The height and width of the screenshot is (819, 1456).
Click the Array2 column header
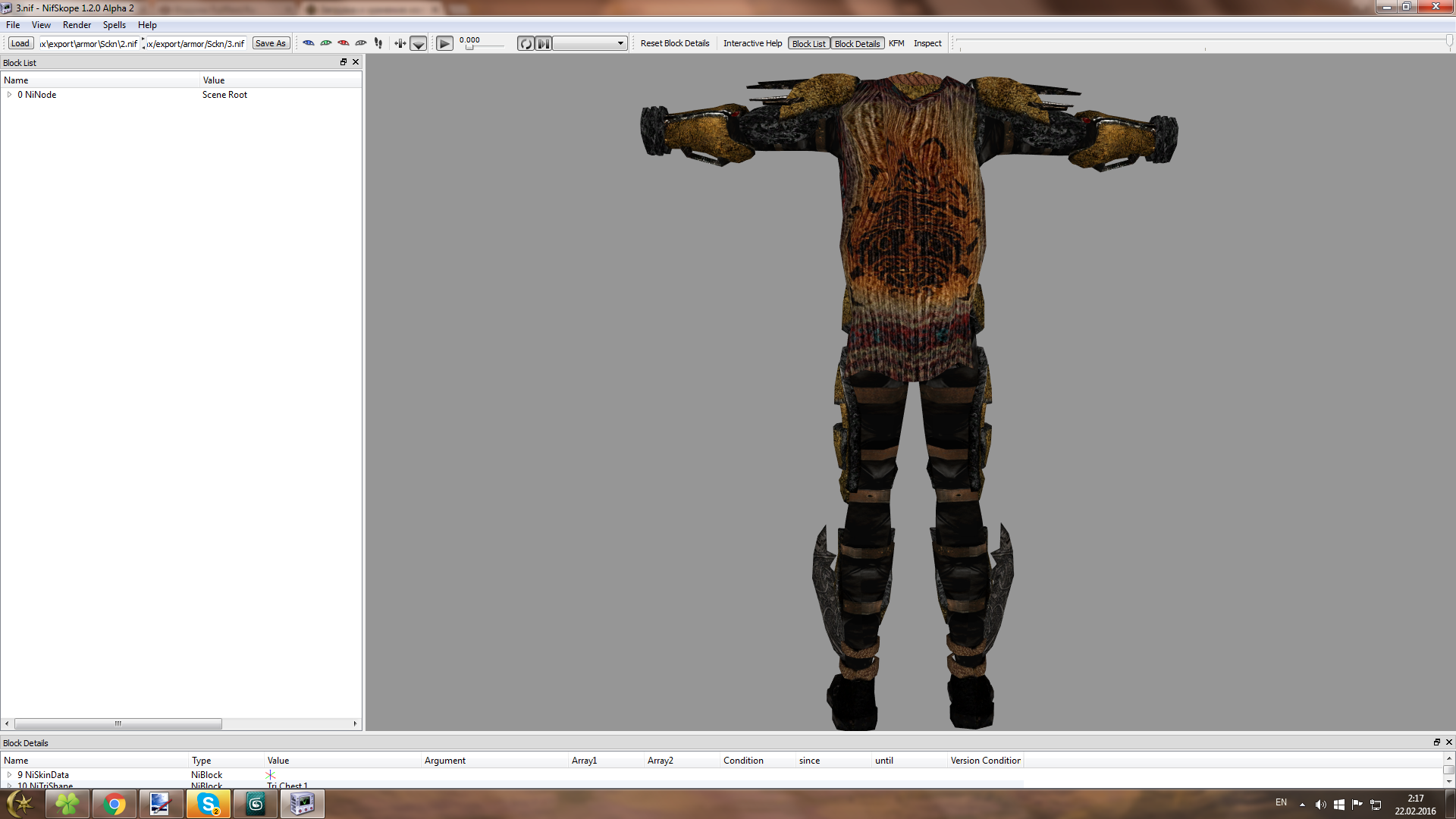click(x=682, y=761)
